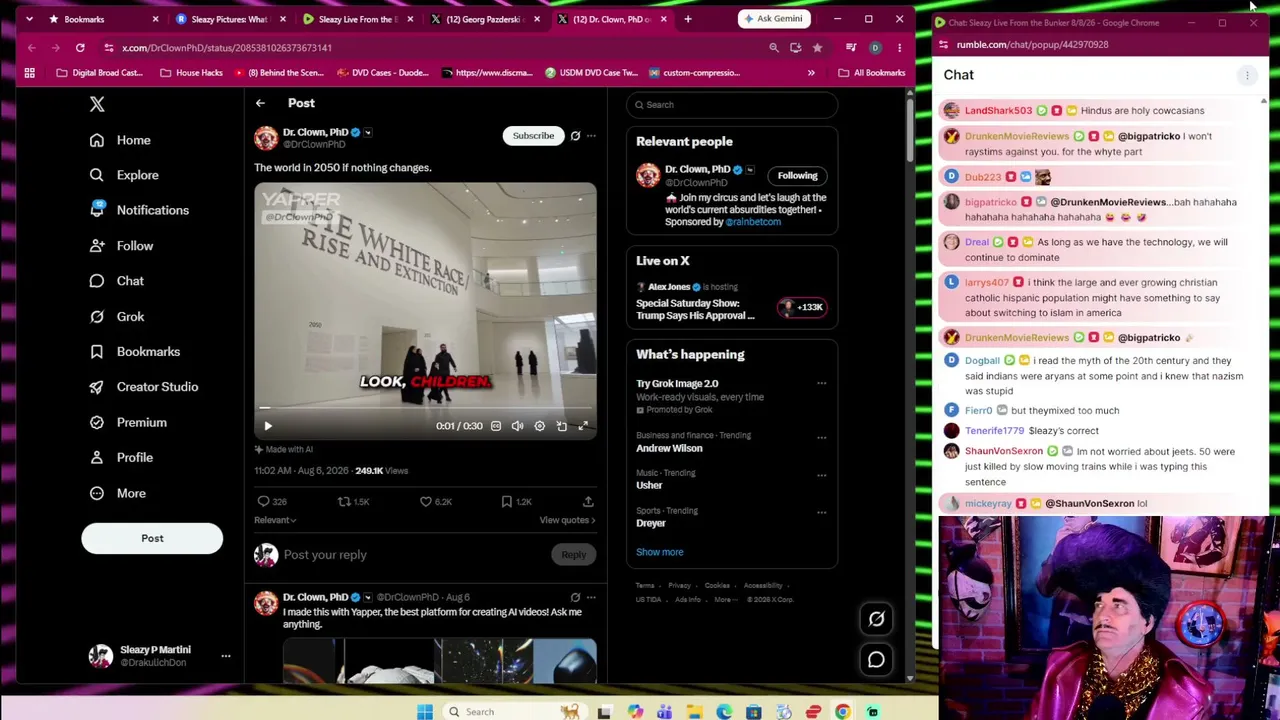The width and height of the screenshot is (1280, 720).
Task: Open Microsoft Store from the taskbar
Action: pos(754,712)
